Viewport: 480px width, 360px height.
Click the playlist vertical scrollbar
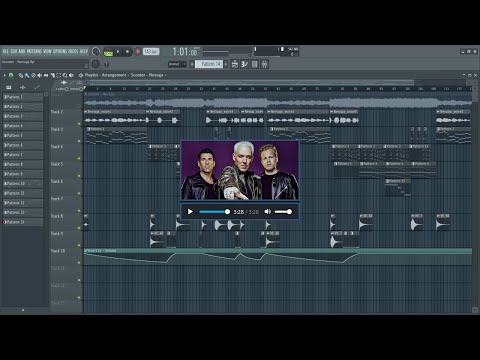[475, 200]
